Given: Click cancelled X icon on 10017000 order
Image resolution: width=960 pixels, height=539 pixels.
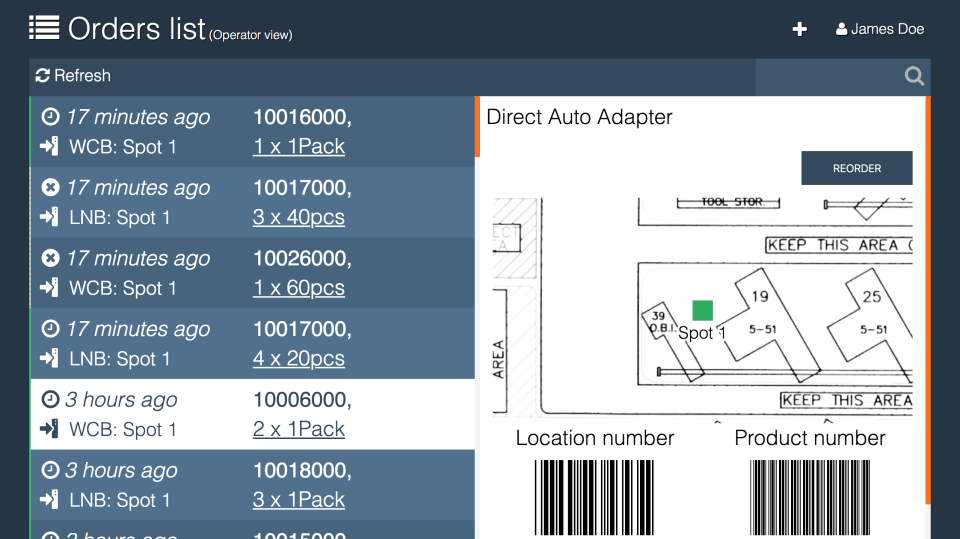Looking at the screenshot, I should (50, 187).
